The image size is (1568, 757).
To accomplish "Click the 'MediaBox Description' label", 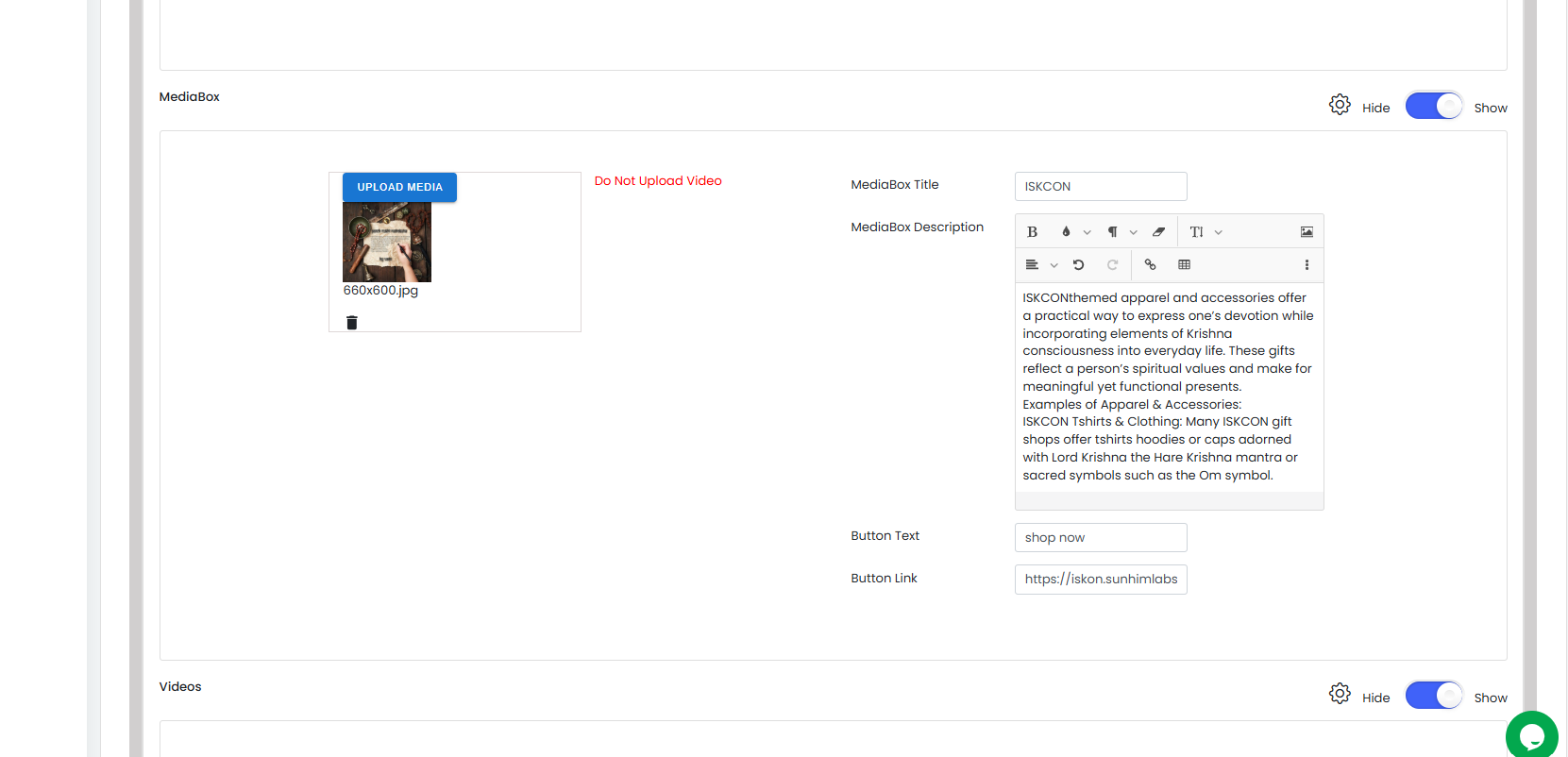I will coord(918,227).
